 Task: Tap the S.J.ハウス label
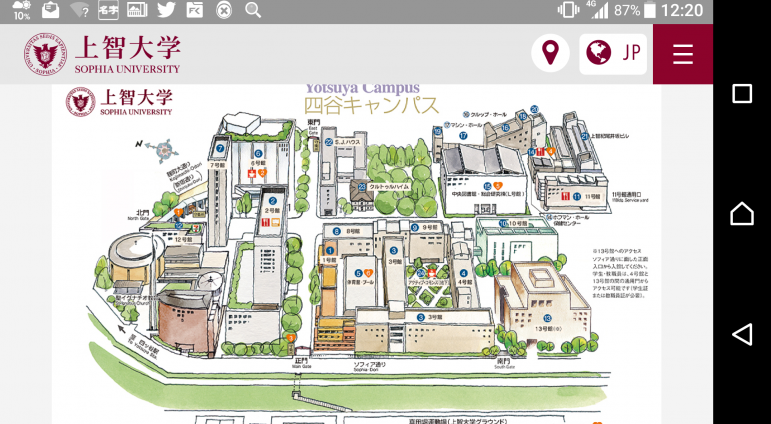click(348, 142)
